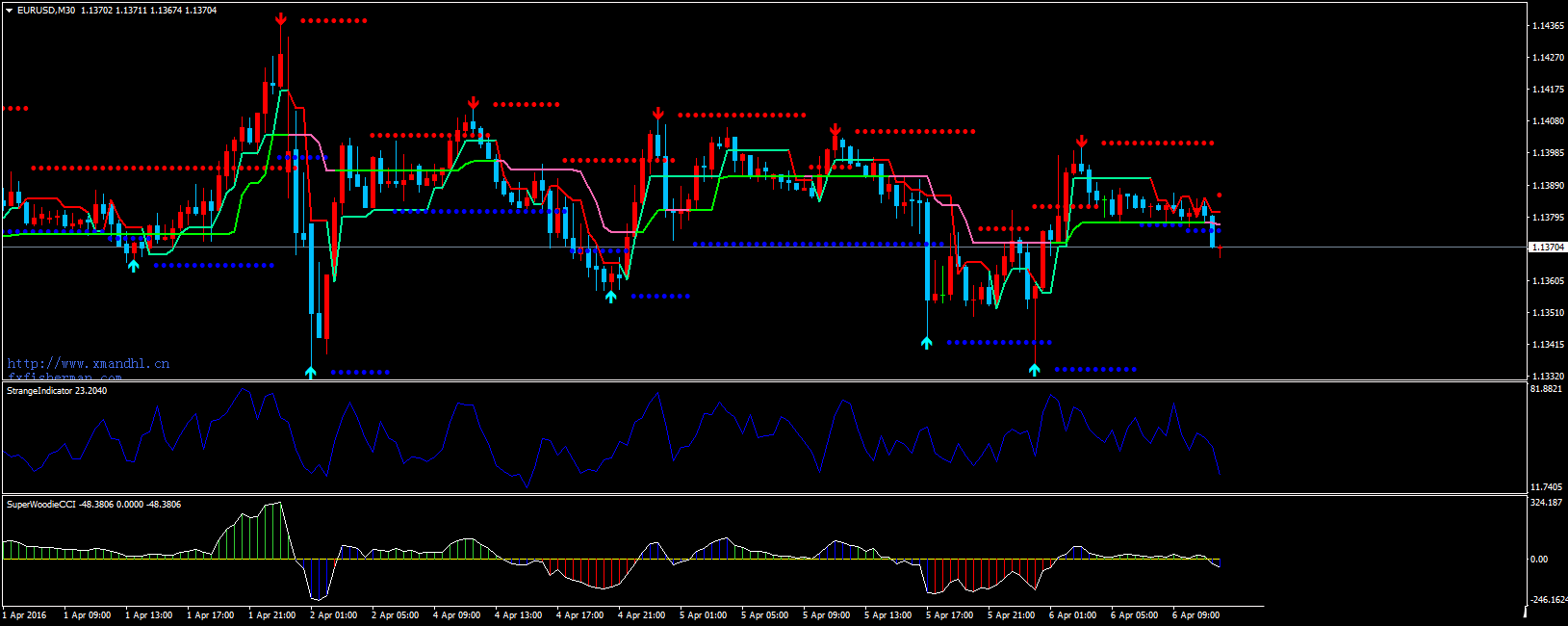Open the EURUSD,M30 chart dropdown triangle
The width and height of the screenshot is (1568, 626).
9,11
